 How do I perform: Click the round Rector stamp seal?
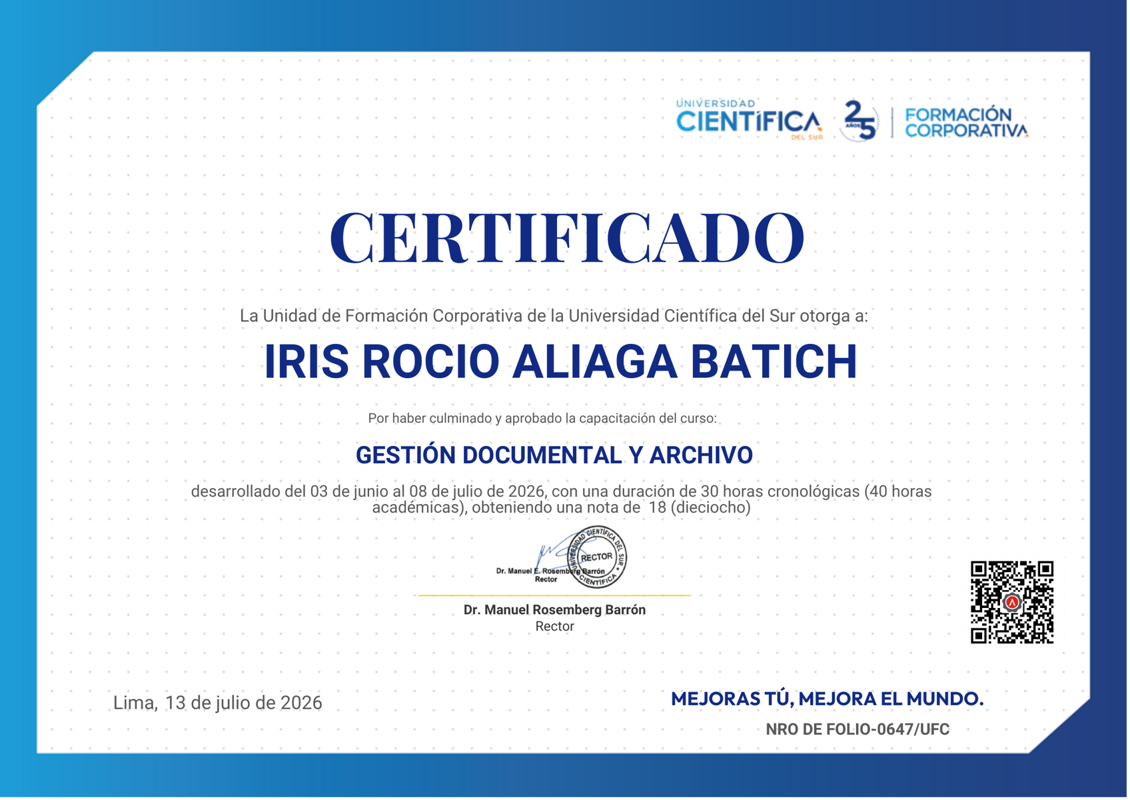tap(597, 557)
